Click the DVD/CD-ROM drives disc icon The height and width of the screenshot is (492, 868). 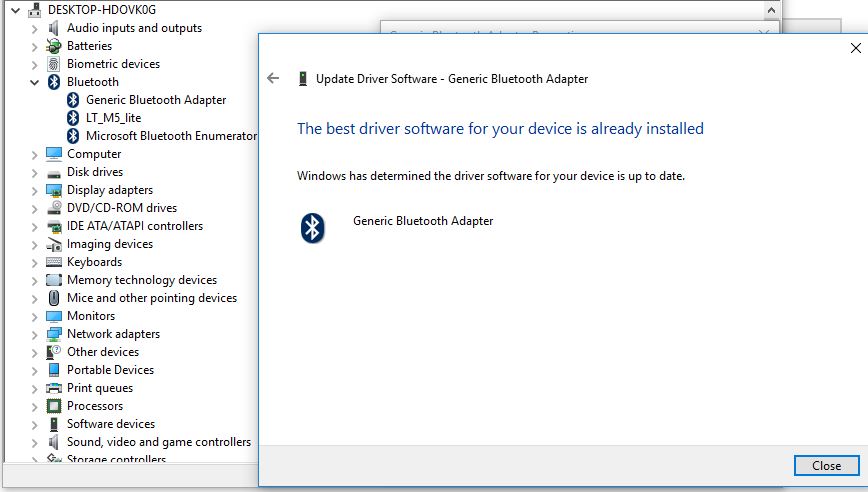pos(54,208)
